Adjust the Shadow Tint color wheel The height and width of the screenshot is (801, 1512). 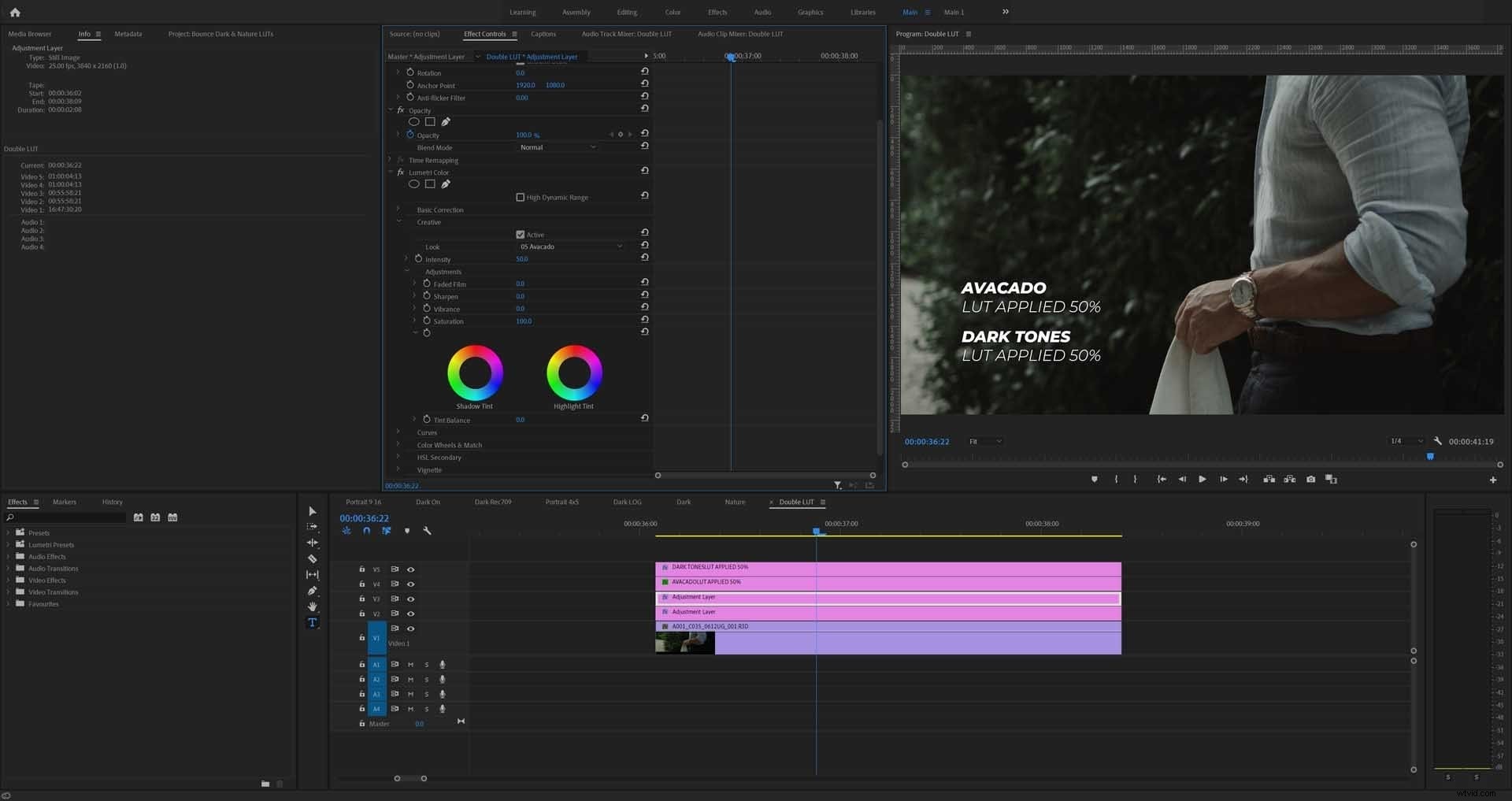pyautogui.click(x=475, y=373)
